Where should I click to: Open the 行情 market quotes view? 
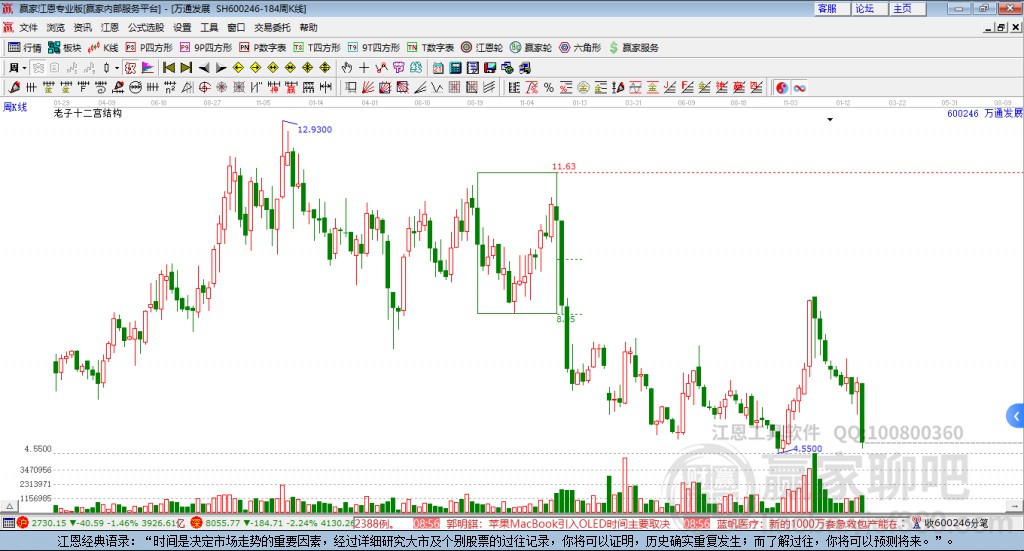coord(25,48)
